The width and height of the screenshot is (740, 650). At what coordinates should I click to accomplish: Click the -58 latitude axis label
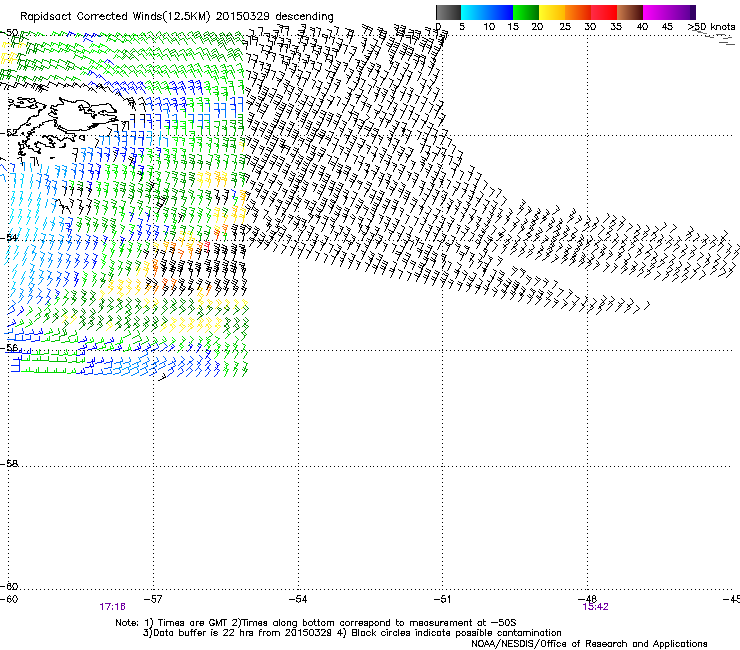(9, 464)
